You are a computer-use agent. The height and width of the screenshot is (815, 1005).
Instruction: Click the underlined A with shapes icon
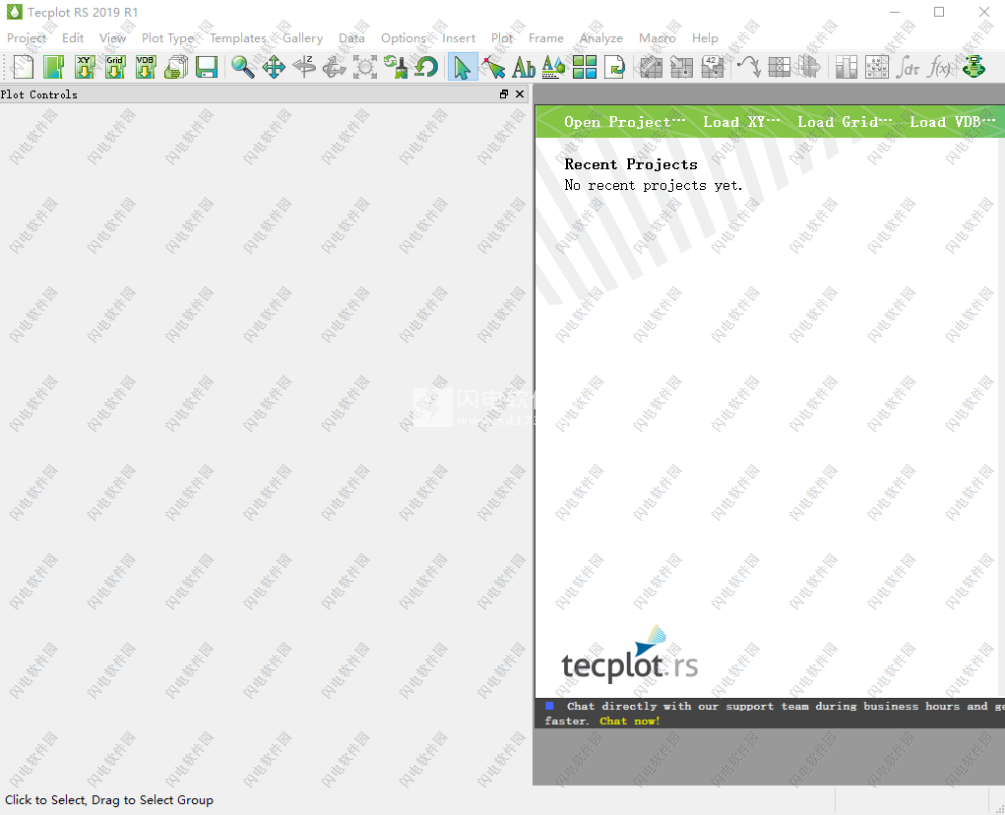click(554, 67)
